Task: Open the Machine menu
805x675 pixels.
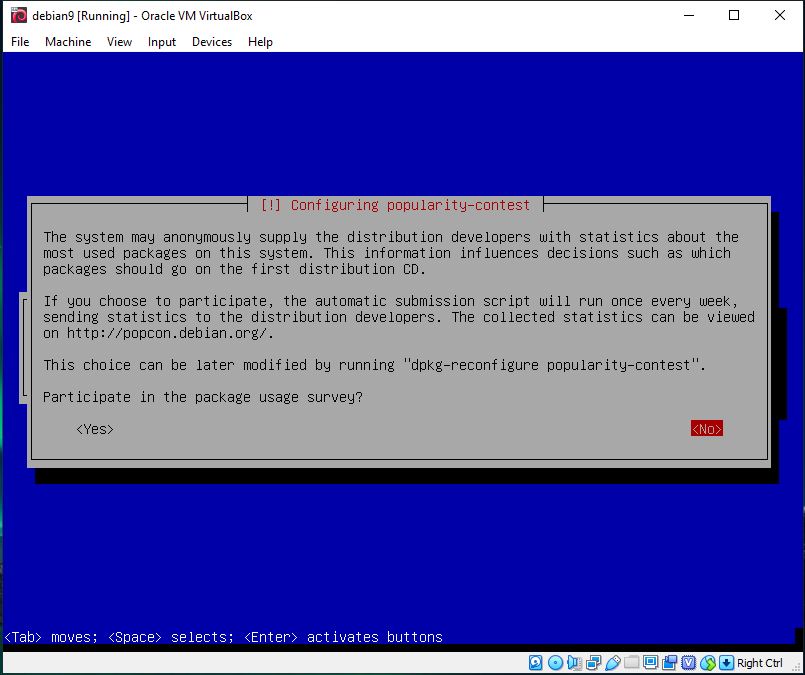Action: pos(68,42)
